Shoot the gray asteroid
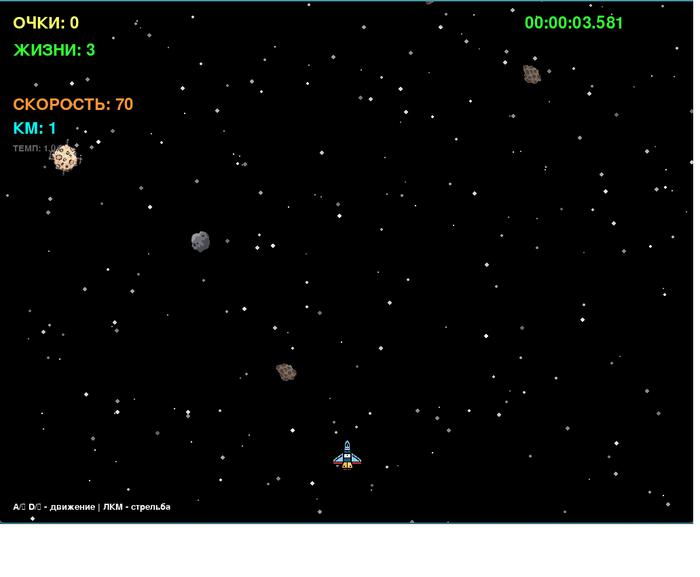700x577 pixels. click(200, 241)
